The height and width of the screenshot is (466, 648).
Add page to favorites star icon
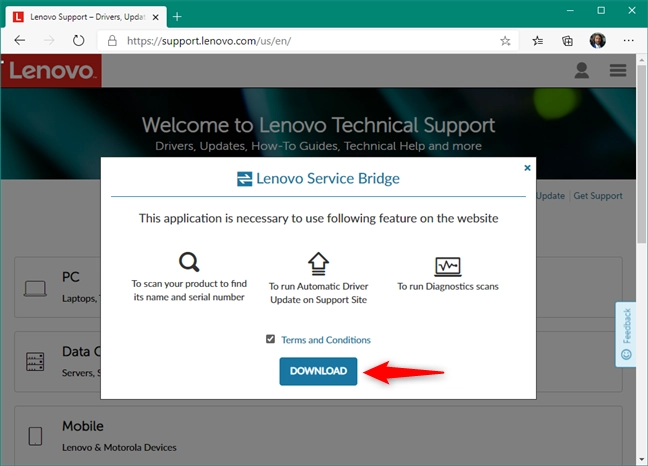[505, 40]
